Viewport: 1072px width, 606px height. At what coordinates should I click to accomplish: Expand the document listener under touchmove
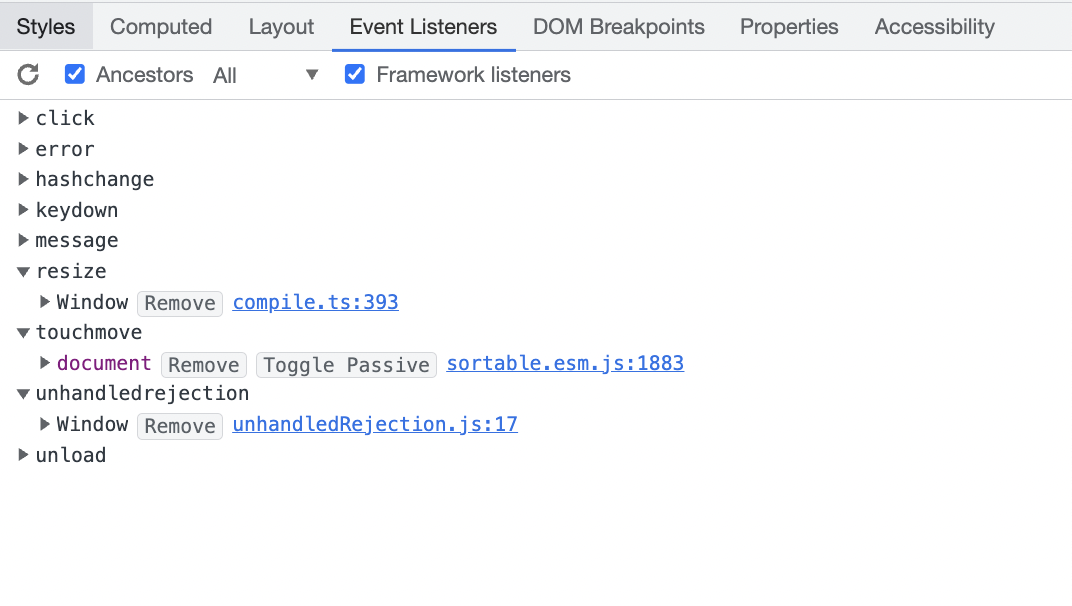(45, 363)
